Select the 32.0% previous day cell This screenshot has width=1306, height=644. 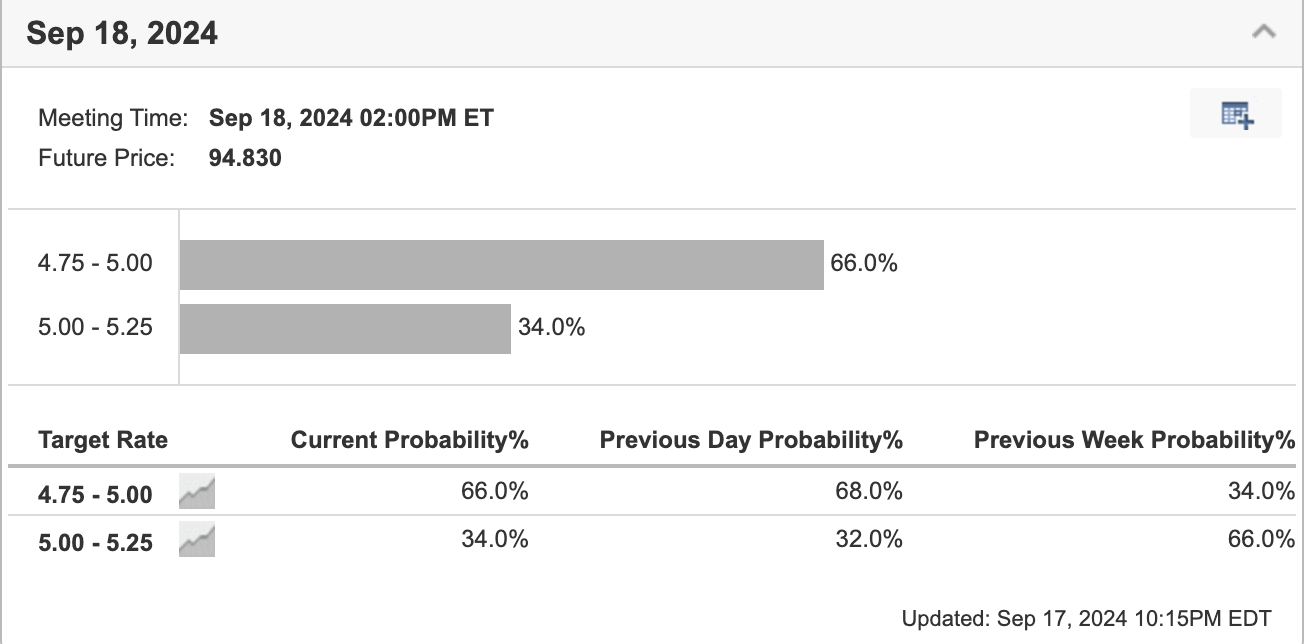click(x=871, y=540)
